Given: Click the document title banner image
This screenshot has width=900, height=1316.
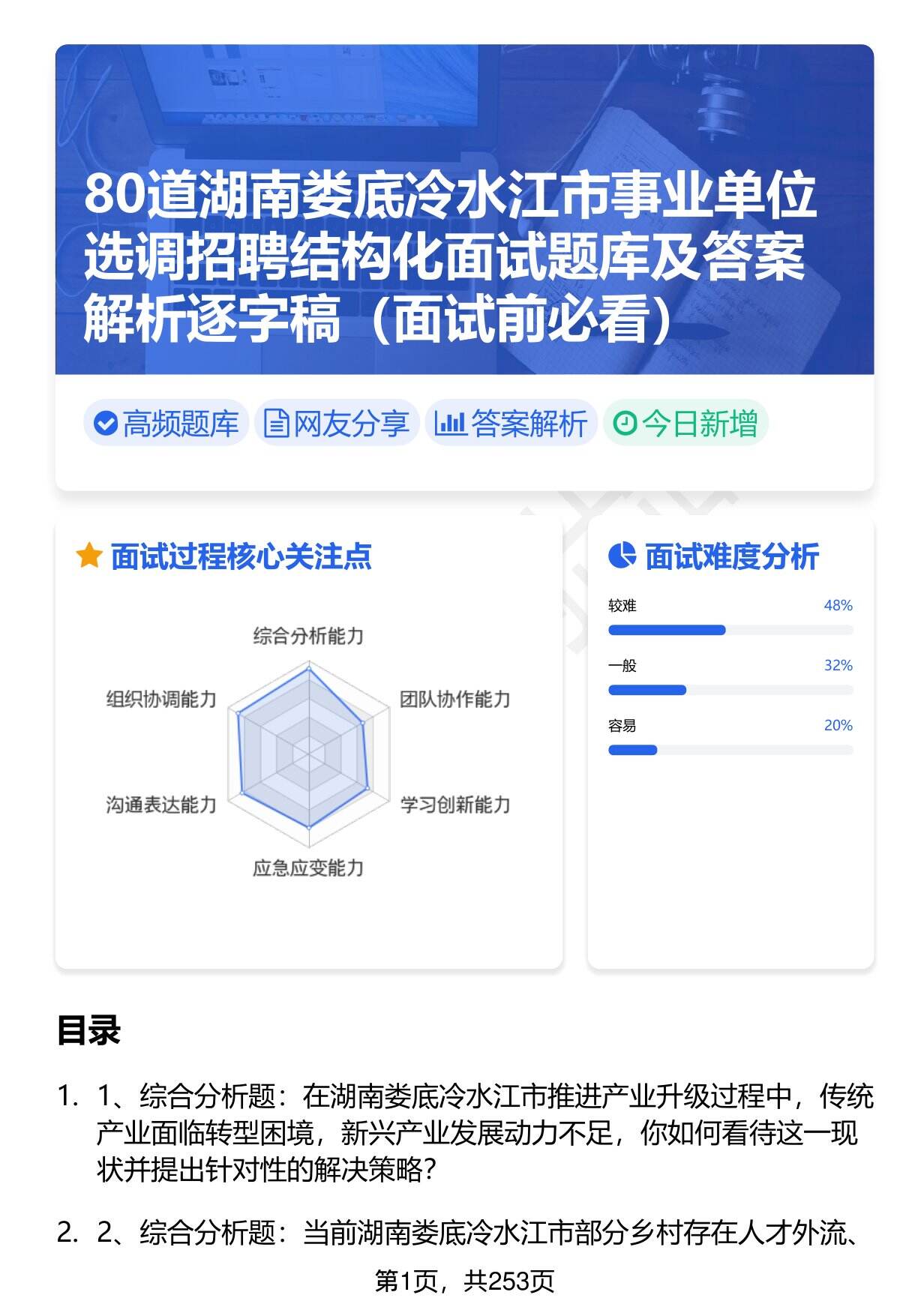Looking at the screenshot, I should (464, 210).
